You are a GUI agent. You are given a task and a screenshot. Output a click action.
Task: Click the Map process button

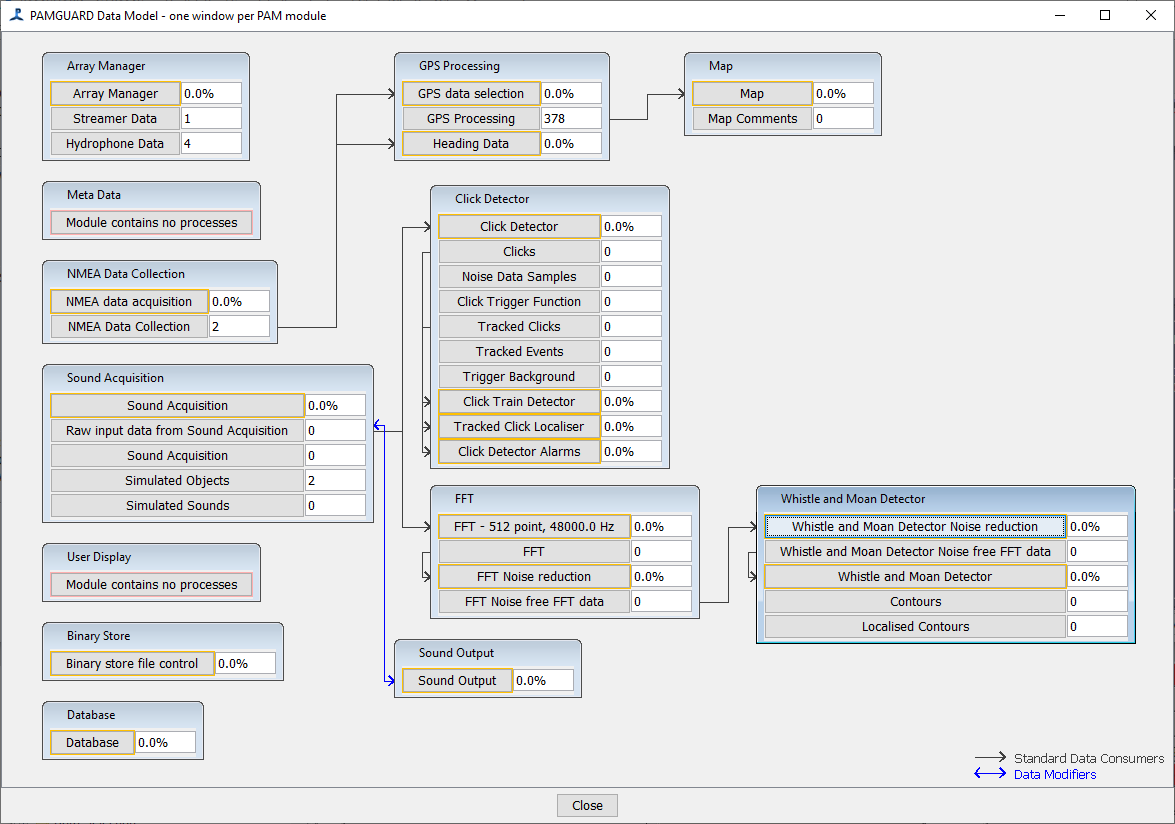coord(752,94)
